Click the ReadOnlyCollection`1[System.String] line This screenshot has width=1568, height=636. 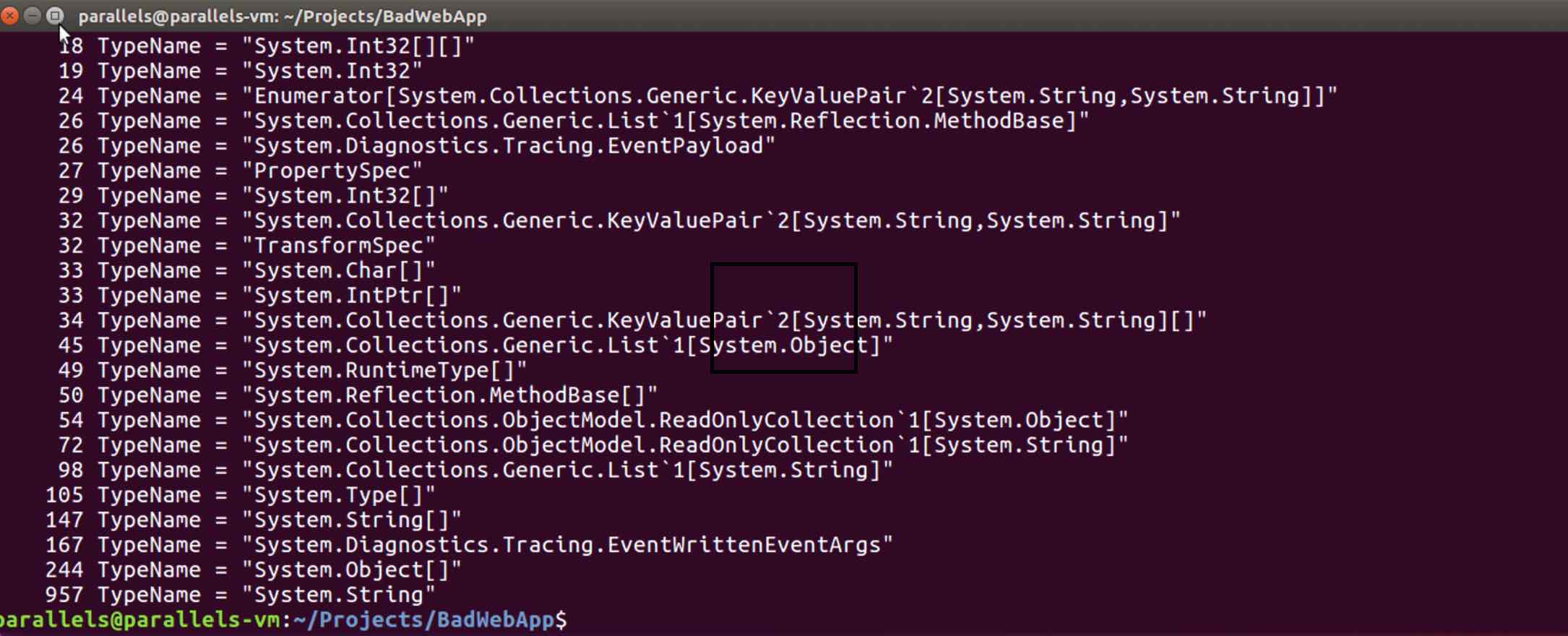684,445
